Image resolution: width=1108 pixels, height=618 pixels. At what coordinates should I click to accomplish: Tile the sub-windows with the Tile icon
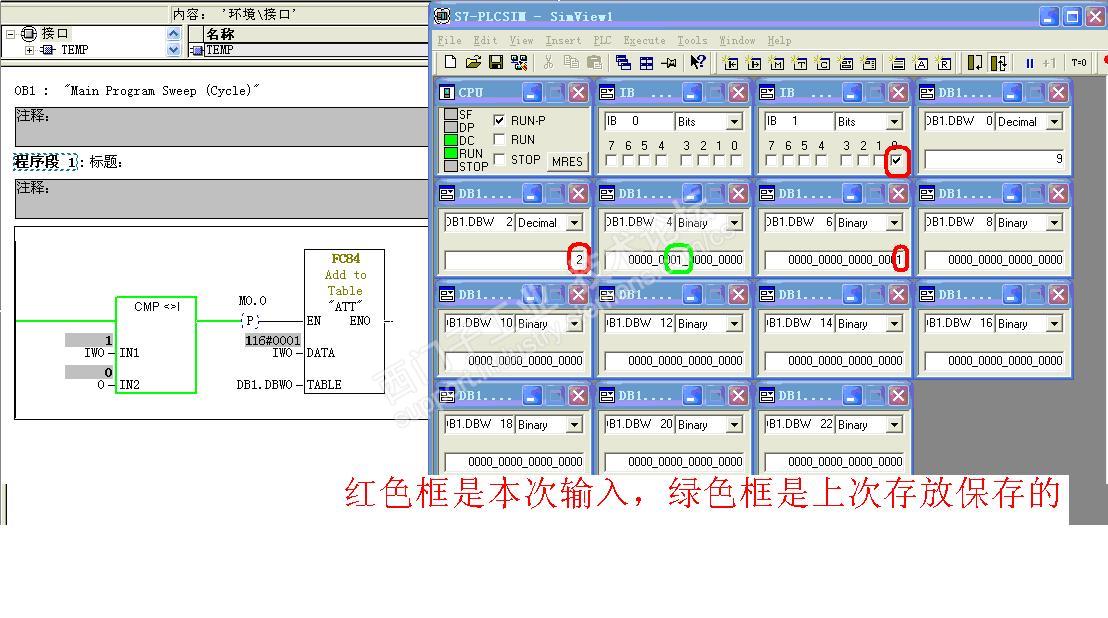pyautogui.click(x=646, y=63)
